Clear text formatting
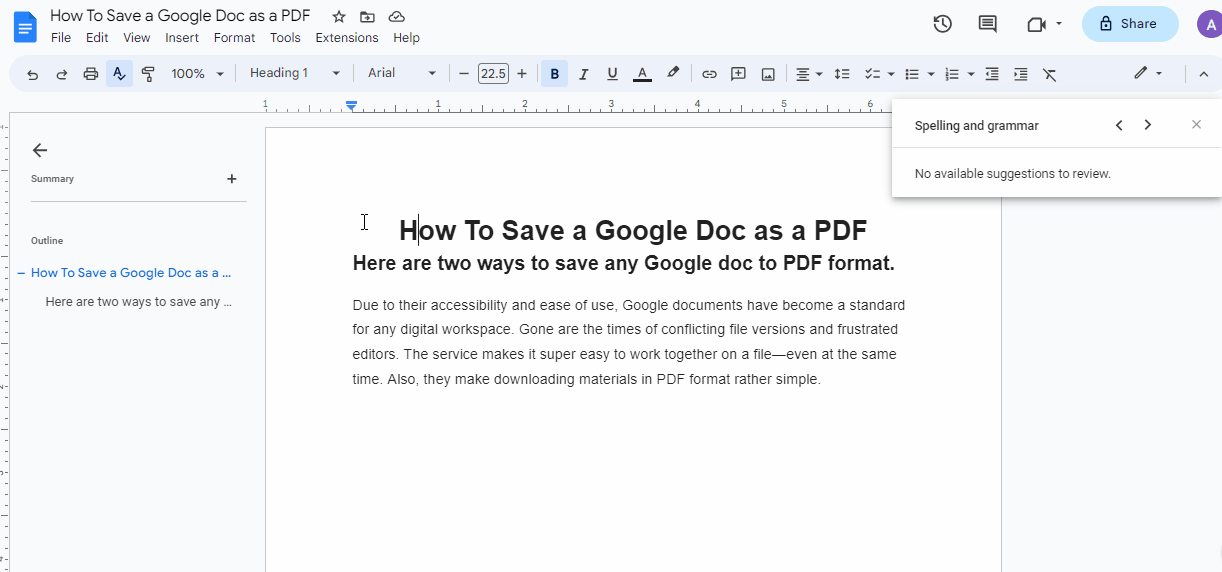The image size is (1222, 572). (1049, 74)
